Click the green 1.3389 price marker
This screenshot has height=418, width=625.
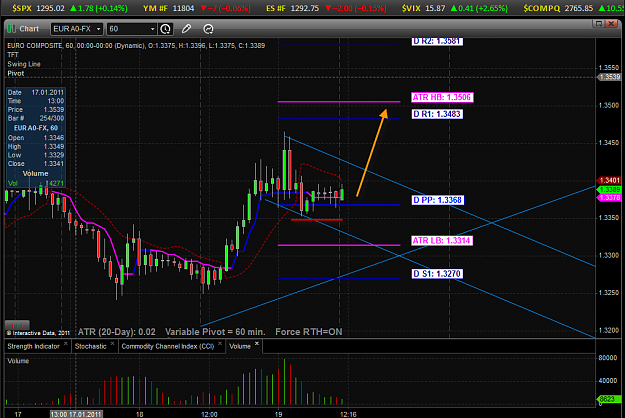coord(610,190)
